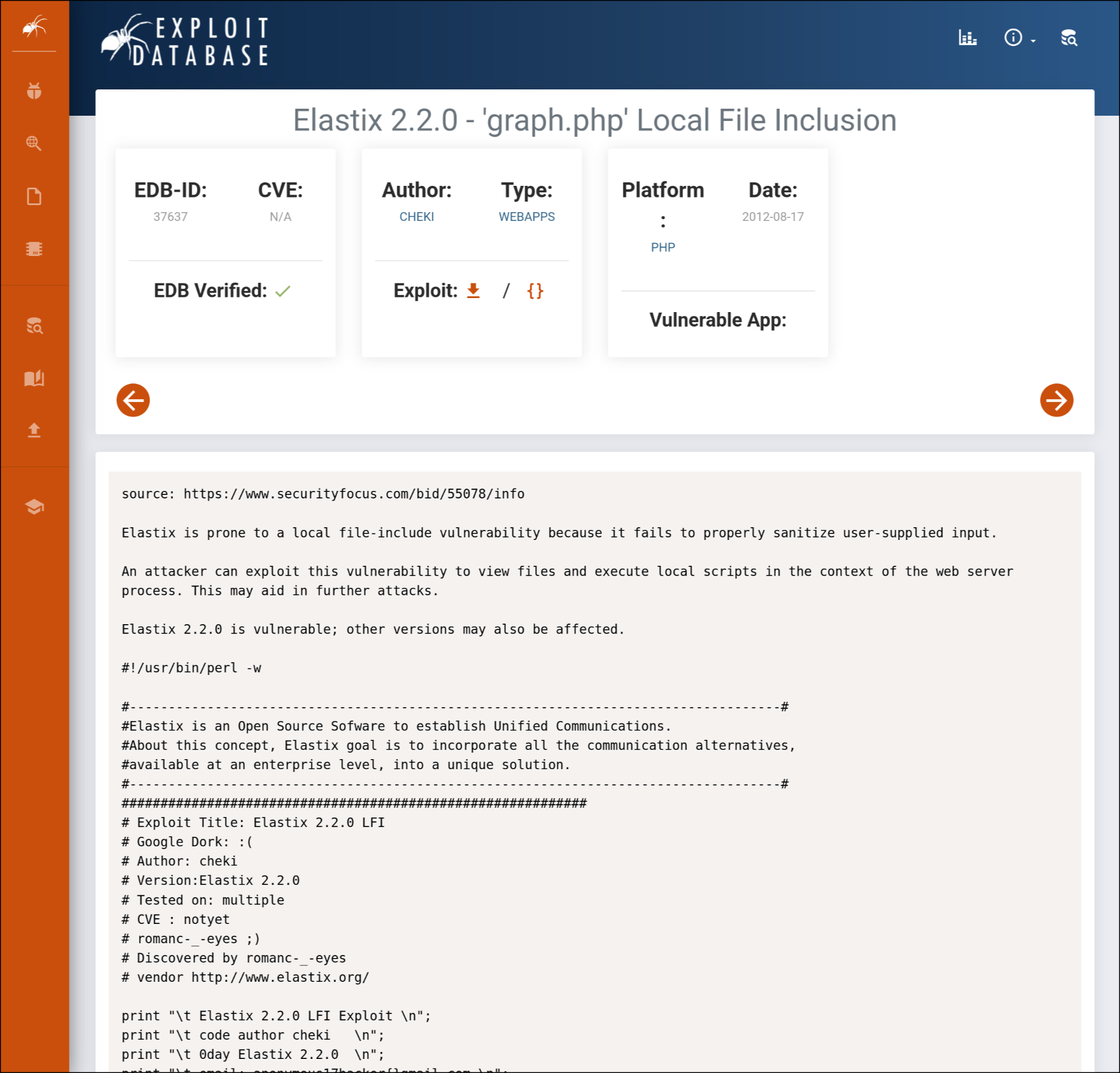The width and height of the screenshot is (1120, 1073).
Task: Click the page title Elastix 2.2.0 heading
Action: (595, 120)
